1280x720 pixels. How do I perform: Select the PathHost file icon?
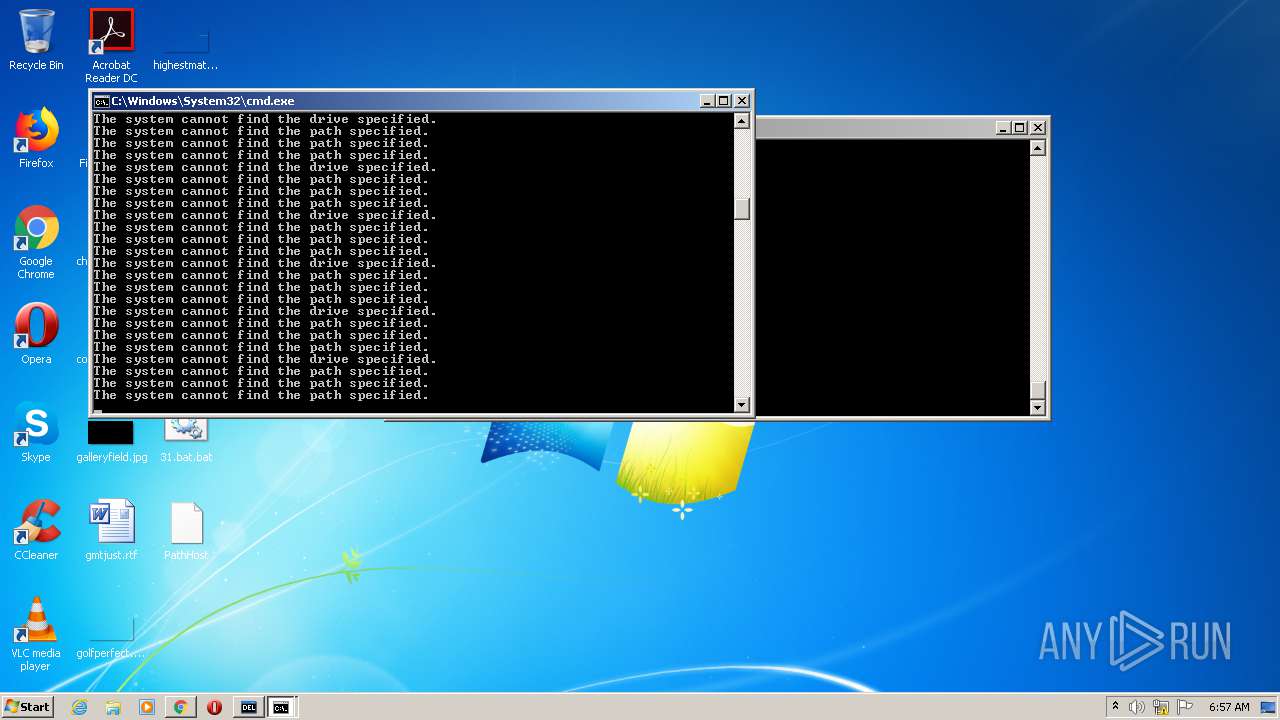tap(186, 530)
